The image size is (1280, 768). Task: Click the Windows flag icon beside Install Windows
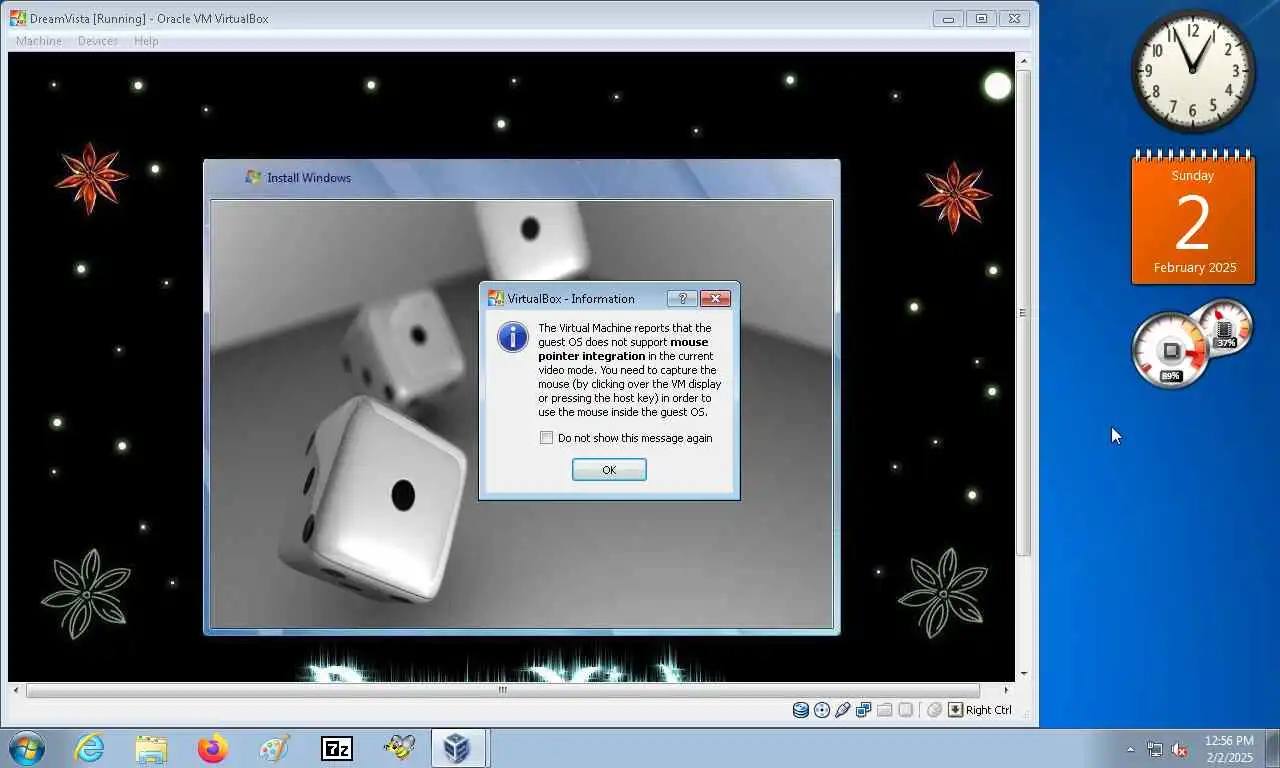click(x=254, y=177)
